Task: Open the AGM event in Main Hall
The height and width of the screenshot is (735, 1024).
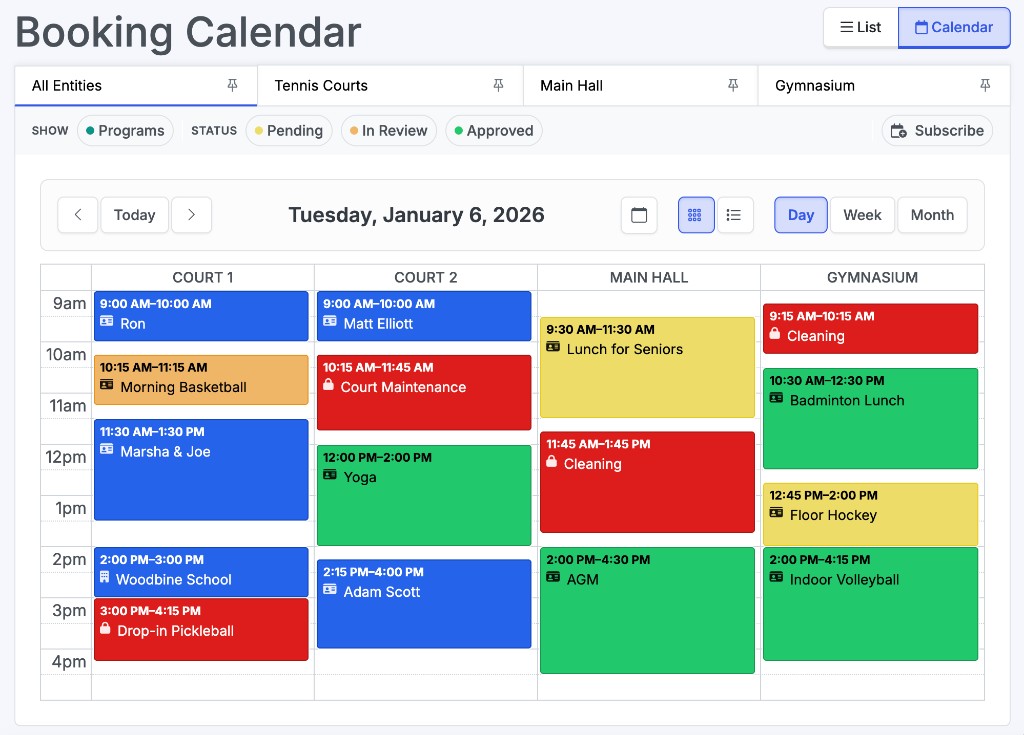Action: tap(646, 608)
